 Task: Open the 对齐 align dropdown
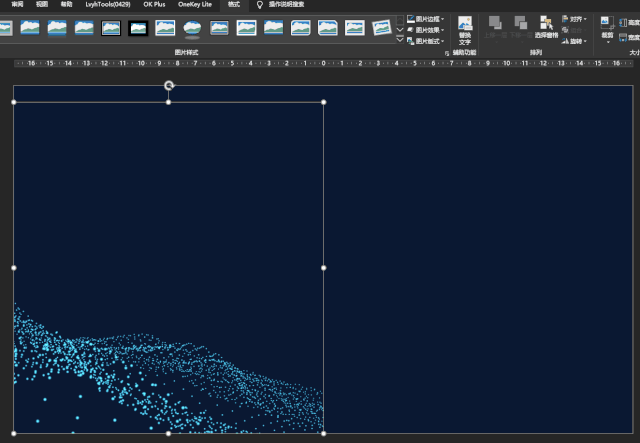pyautogui.click(x=575, y=18)
